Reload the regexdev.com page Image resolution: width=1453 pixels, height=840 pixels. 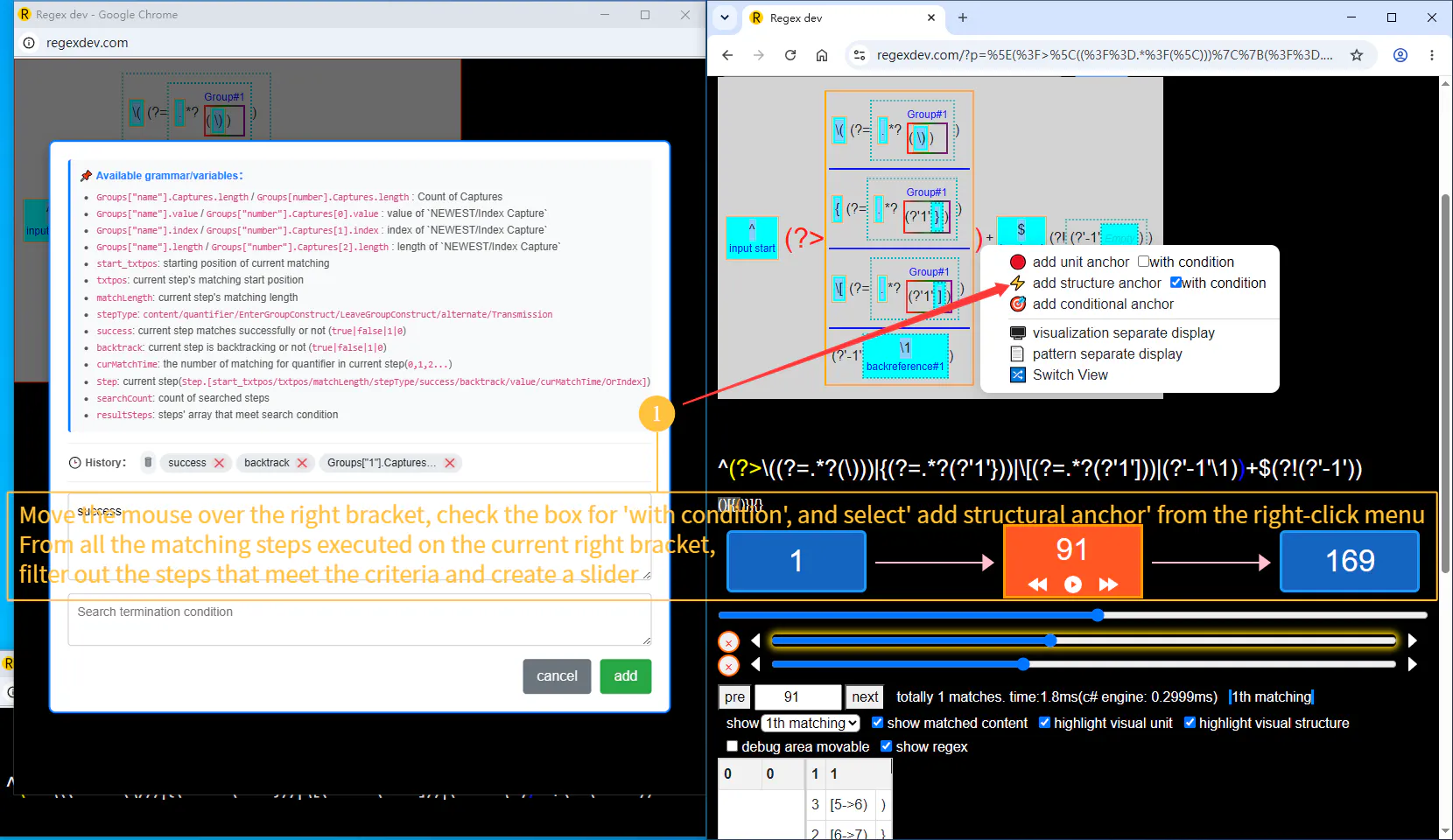pyautogui.click(x=790, y=55)
